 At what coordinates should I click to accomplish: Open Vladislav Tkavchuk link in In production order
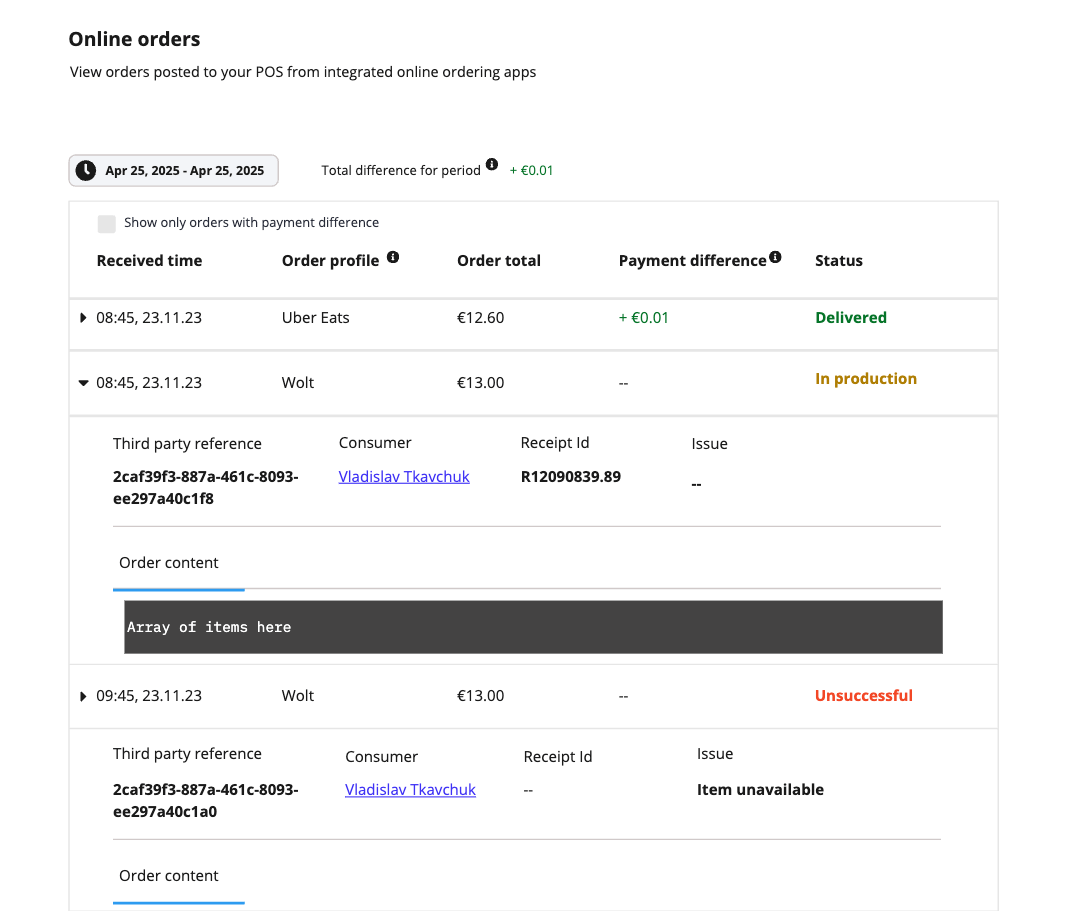[x=404, y=477]
